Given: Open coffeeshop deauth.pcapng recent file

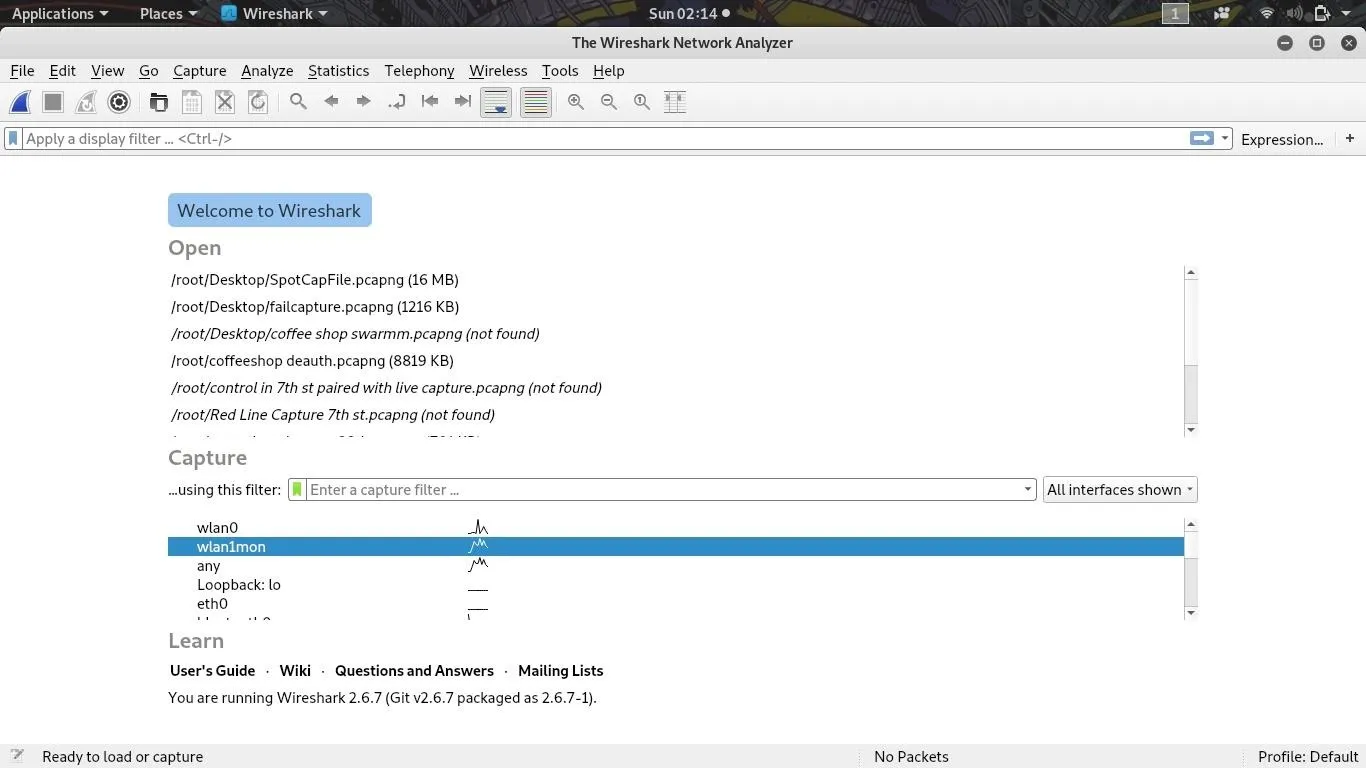Looking at the screenshot, I should point(312,361).
